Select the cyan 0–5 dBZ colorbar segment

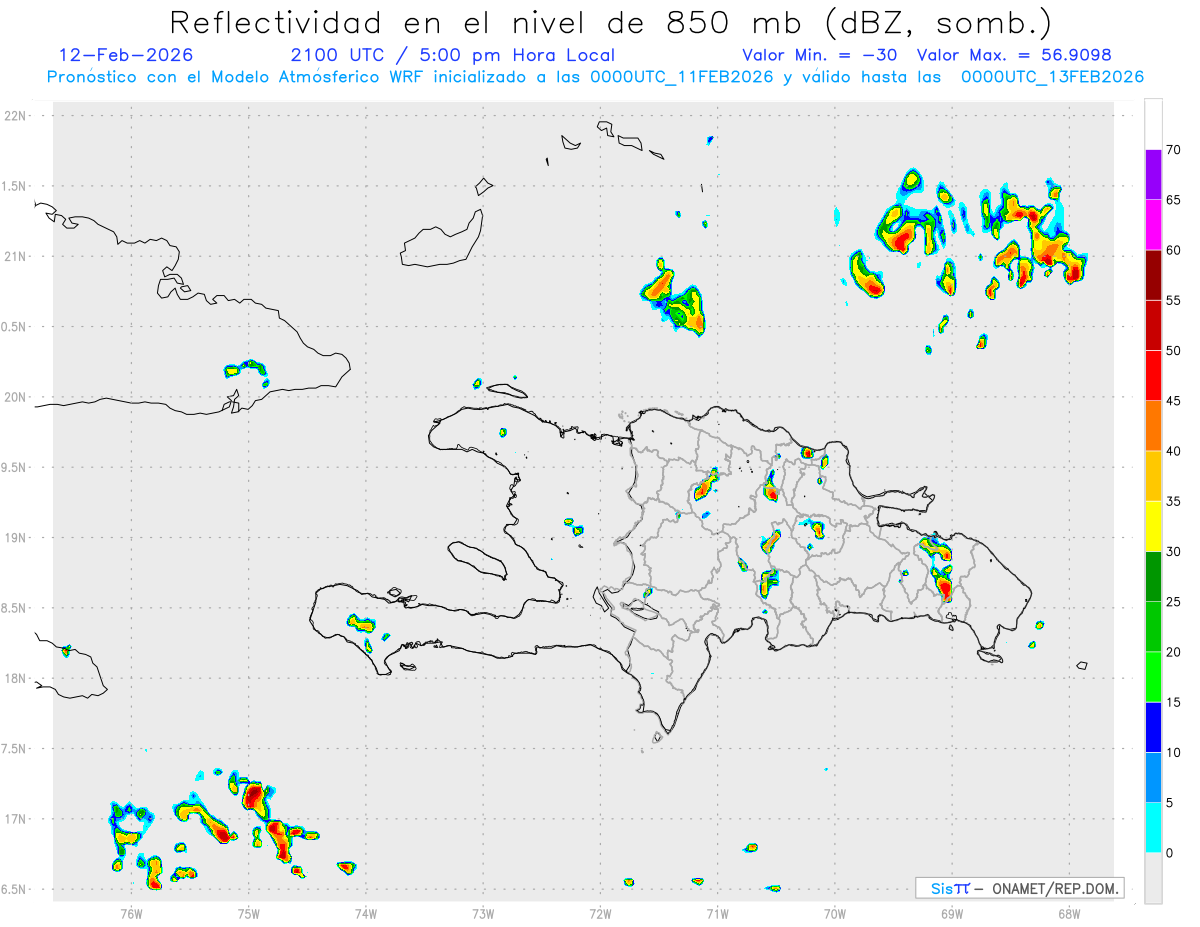(1153, 828)
